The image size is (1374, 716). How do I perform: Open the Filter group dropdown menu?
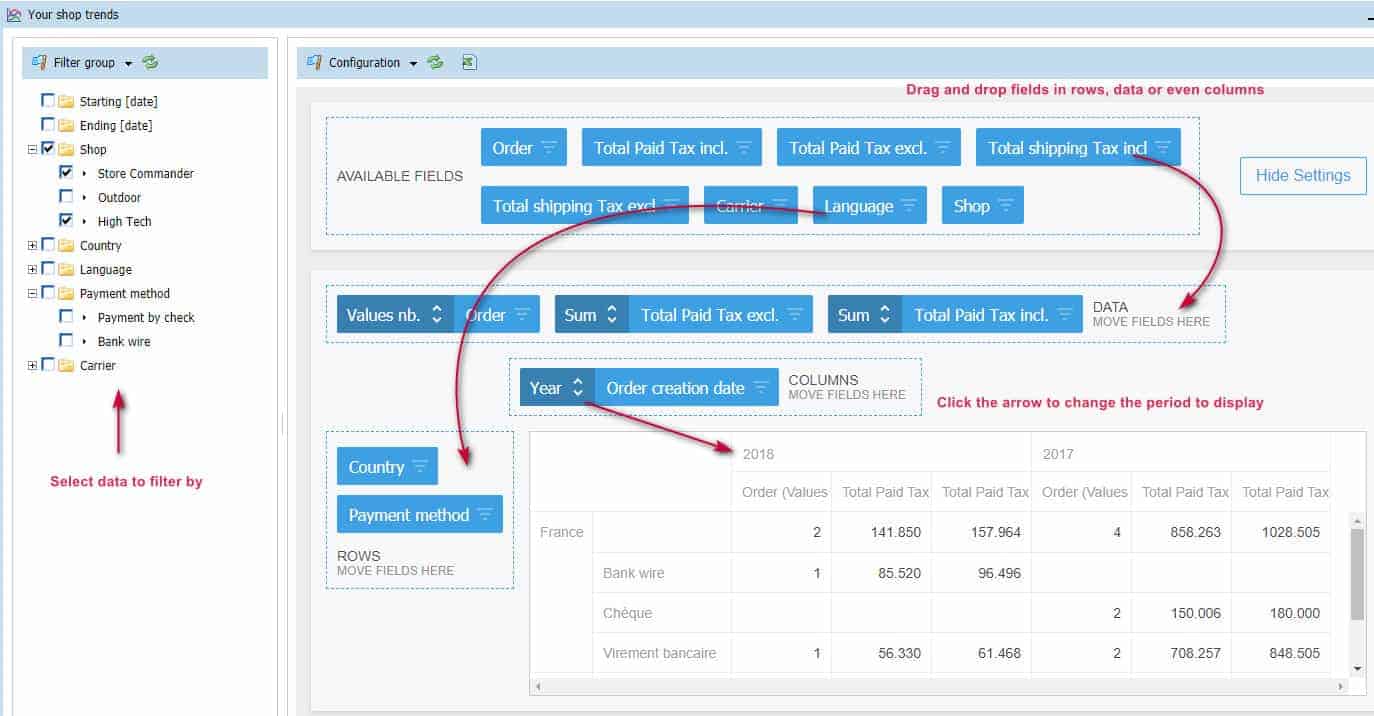pyautogui.click(x=128, y=63)
